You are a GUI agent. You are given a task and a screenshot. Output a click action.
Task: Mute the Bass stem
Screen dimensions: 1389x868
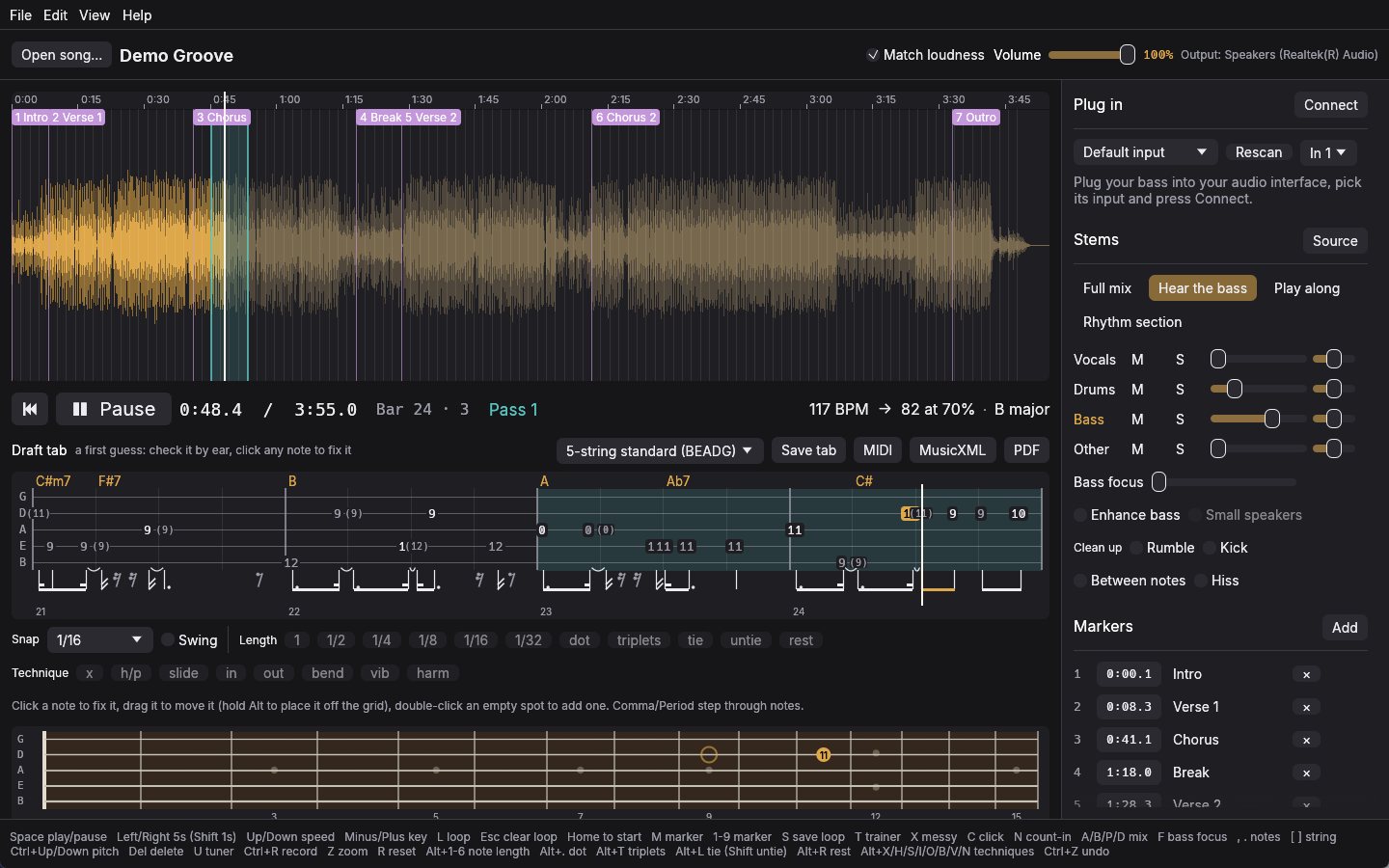tap(1137, 420)
